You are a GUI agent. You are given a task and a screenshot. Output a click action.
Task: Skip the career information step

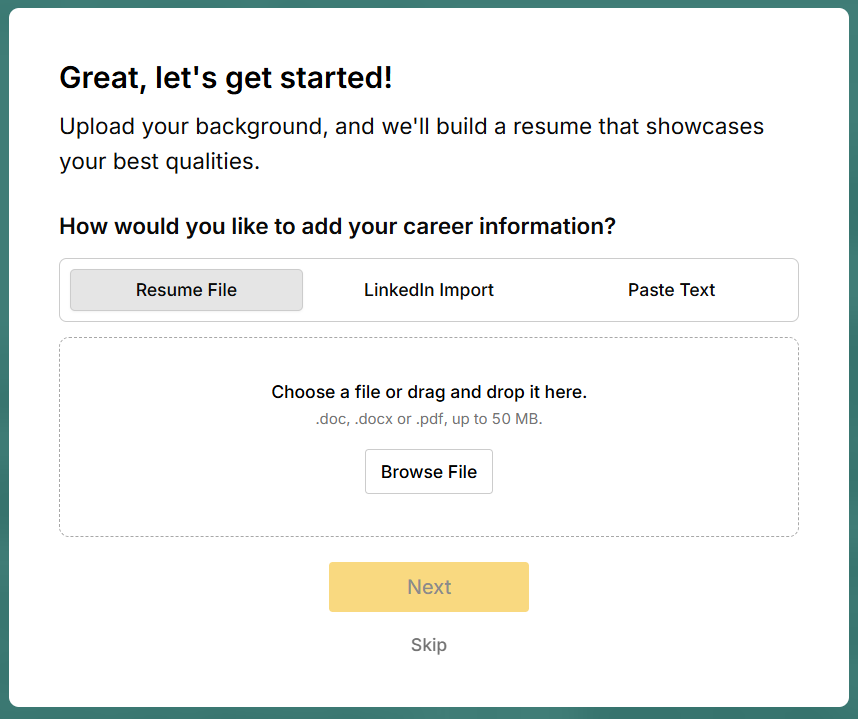coord(429,645)
